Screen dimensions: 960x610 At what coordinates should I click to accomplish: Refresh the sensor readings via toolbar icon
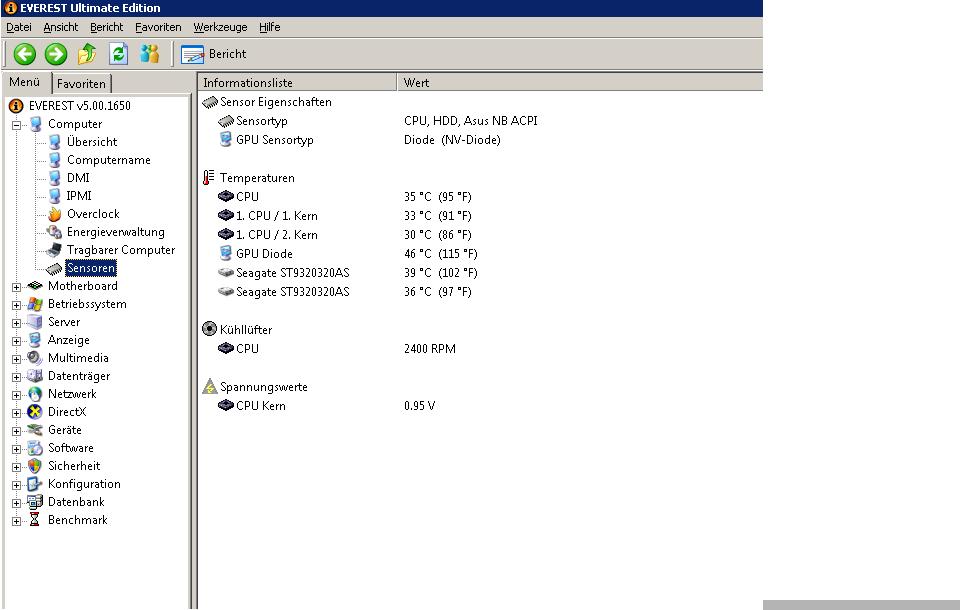pyautogui.click(x=118, y=54)
